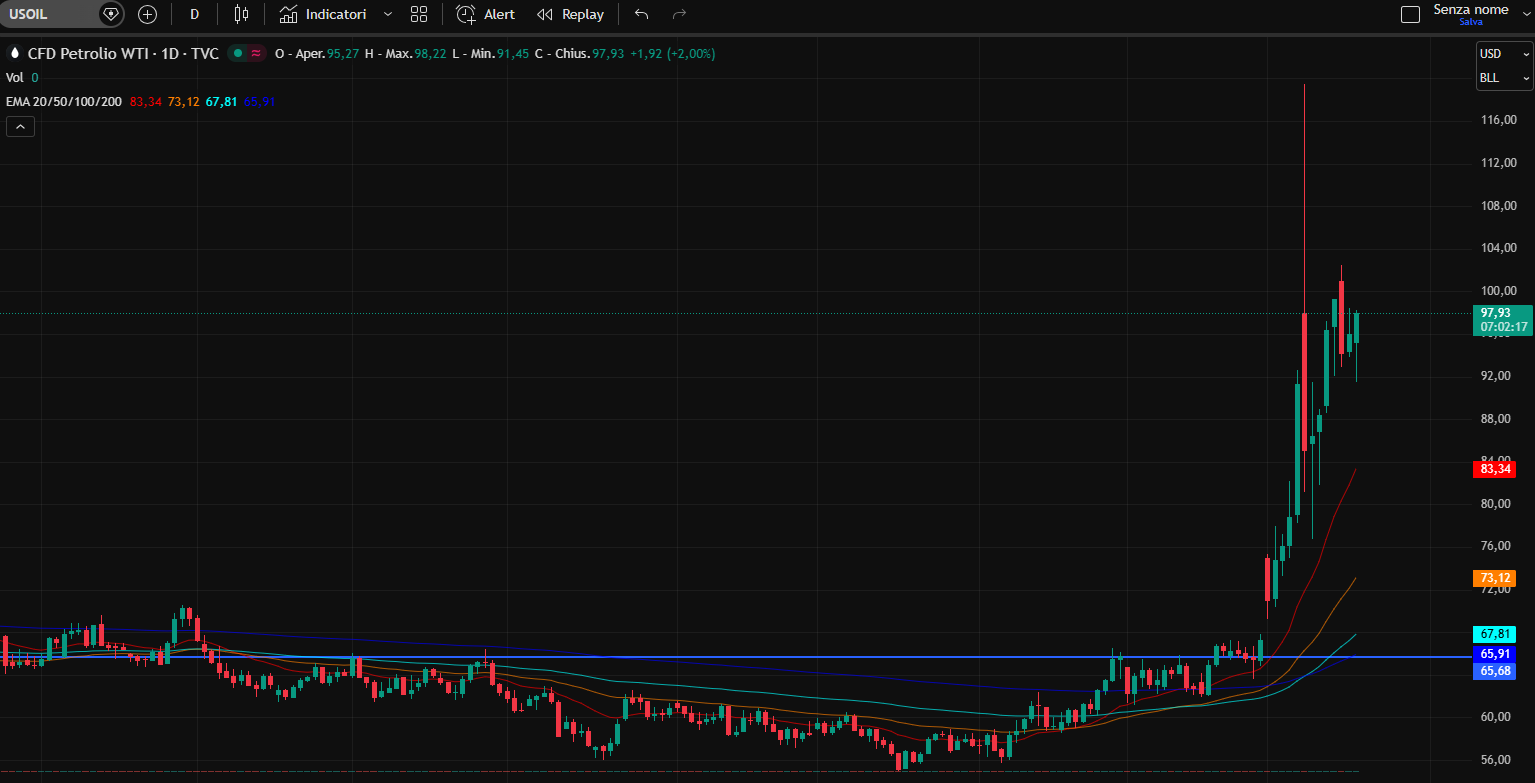Screen dimensions: 1535x783
Task: Click the high price 98,22 in the legend
Action: [430, 54]
